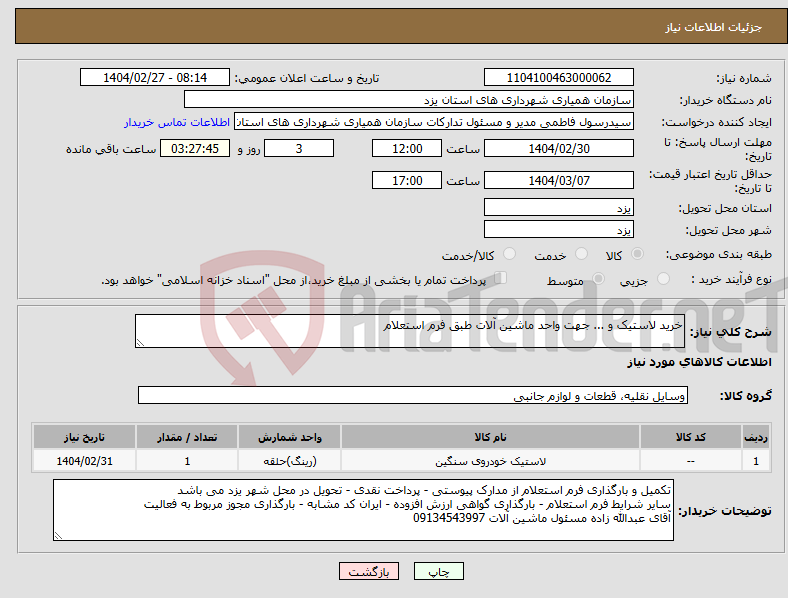The width and height of the screenshot is (788, 598).
Task: Click the delivery city field یزد
Action: 558,230
